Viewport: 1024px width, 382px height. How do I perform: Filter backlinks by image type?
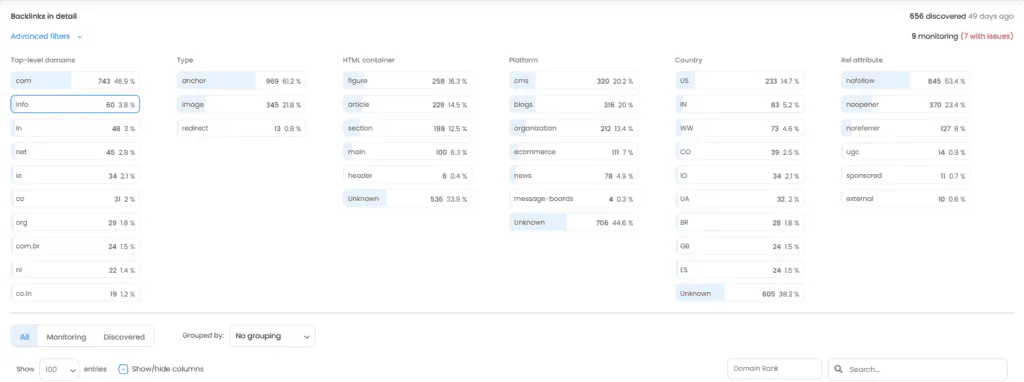pos(241,104)
